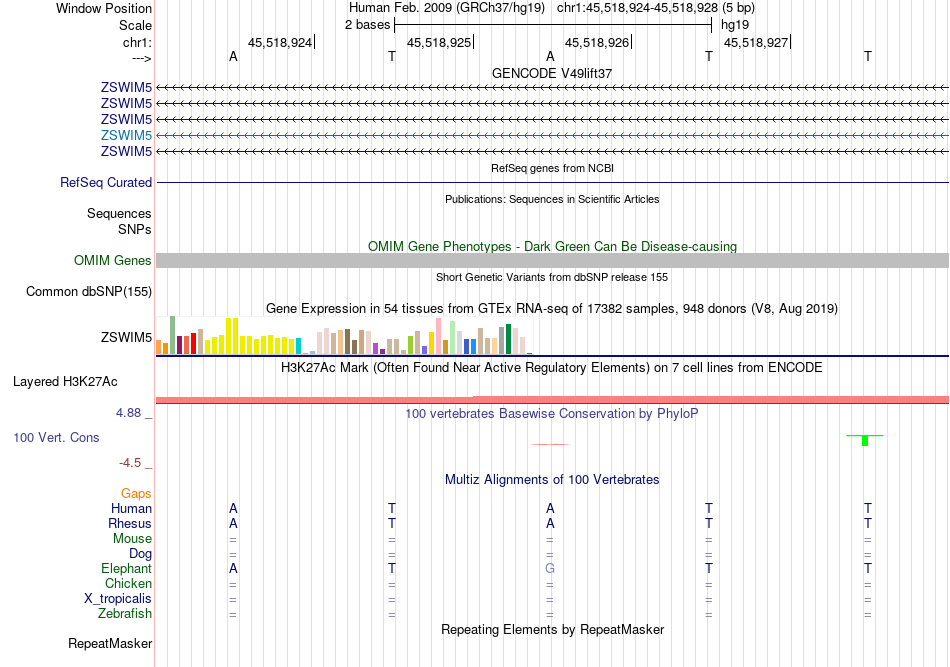Click the SNPs track label
This screenshot has height=667, width=950.
point(135,229)
